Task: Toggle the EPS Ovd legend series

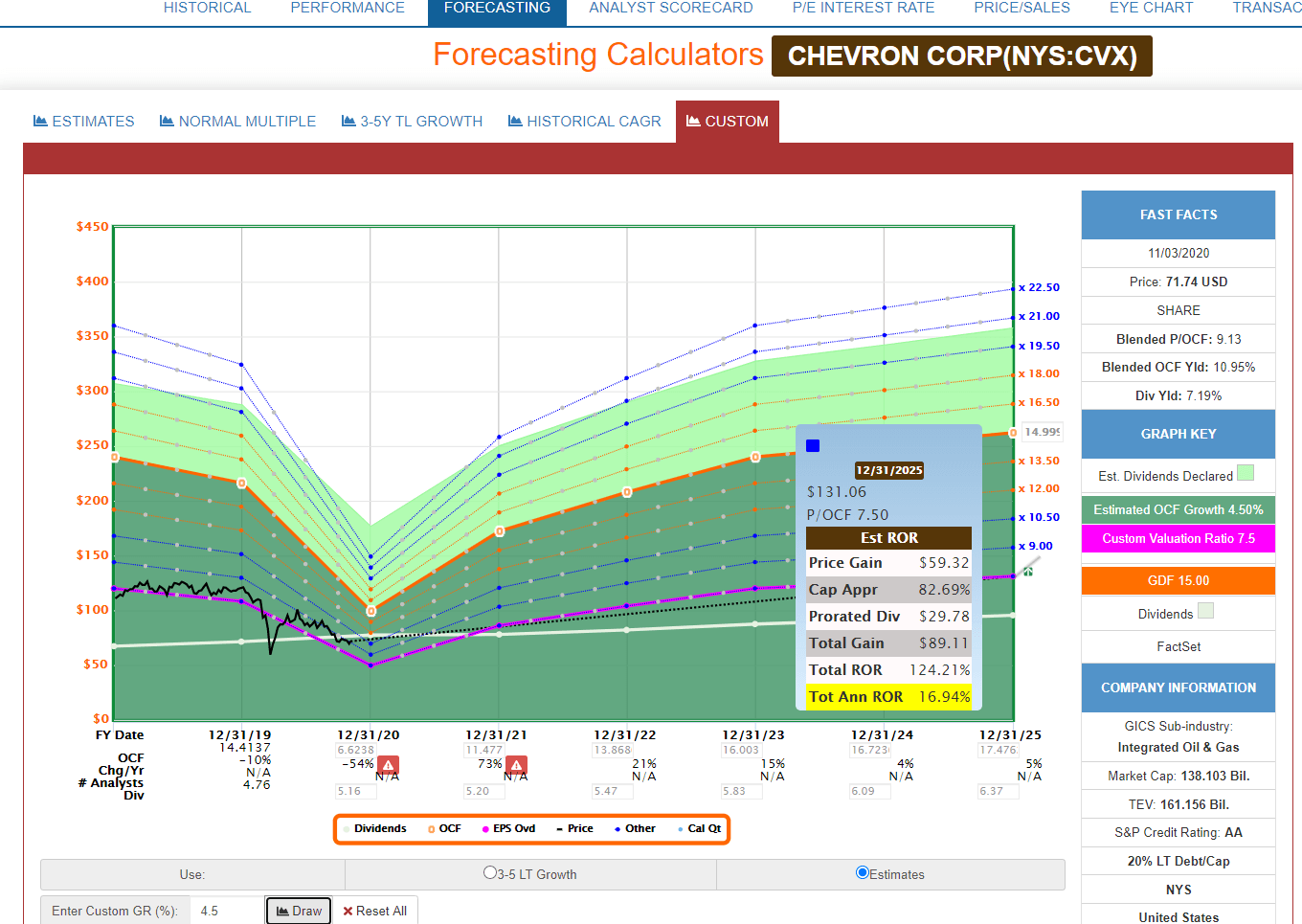Action: 508,829
